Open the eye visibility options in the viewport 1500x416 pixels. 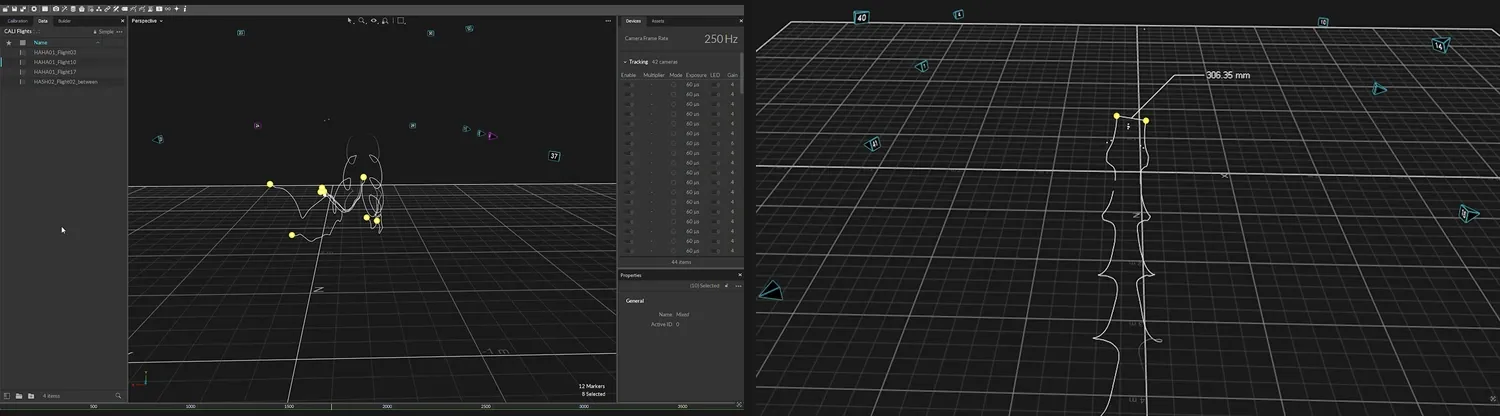[x=374, y=20]
